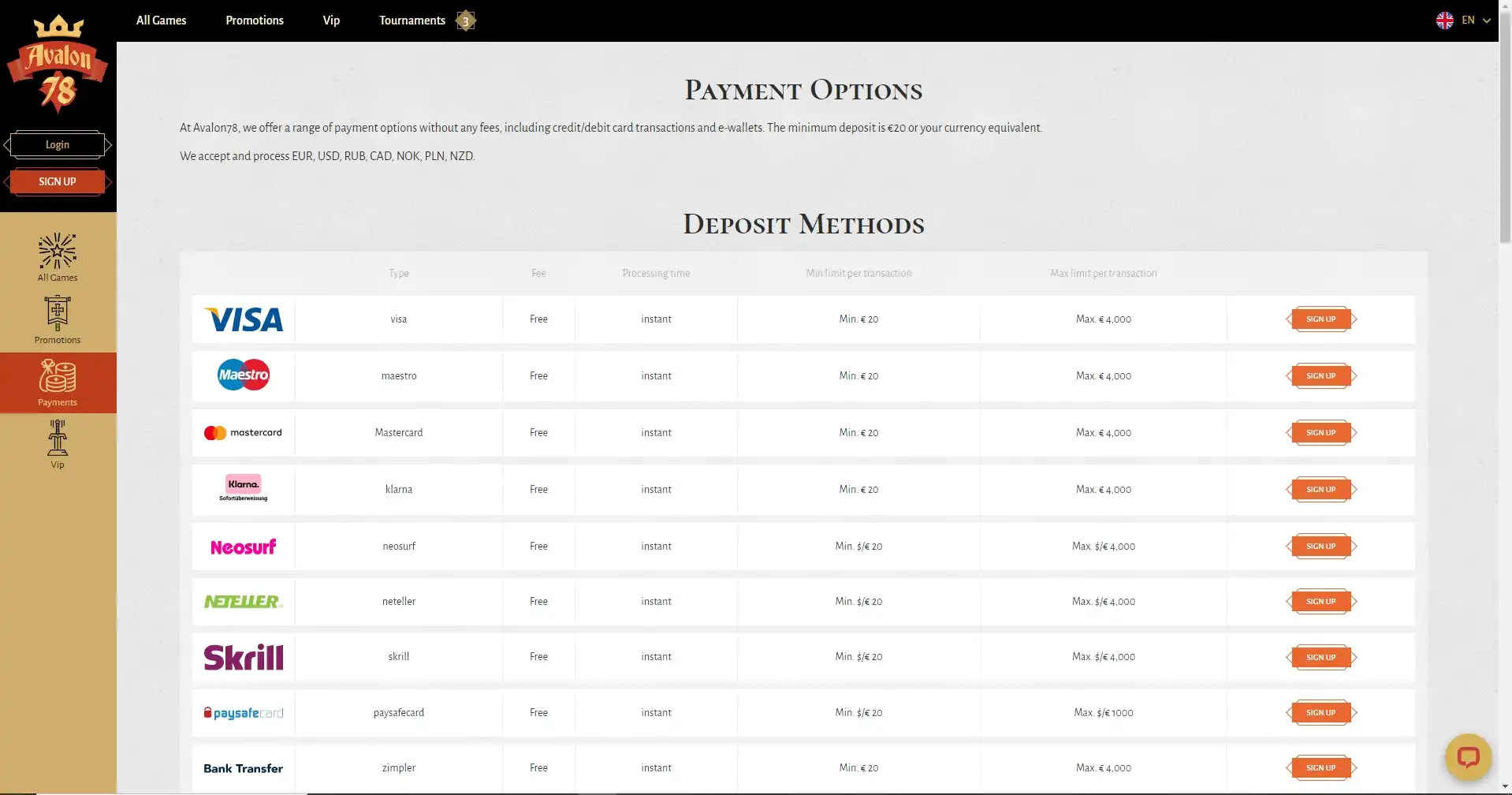The width and height of the screenshot is (1512, 795).
Task: Expand the EN language dropdown
Action: point(1486,21)
